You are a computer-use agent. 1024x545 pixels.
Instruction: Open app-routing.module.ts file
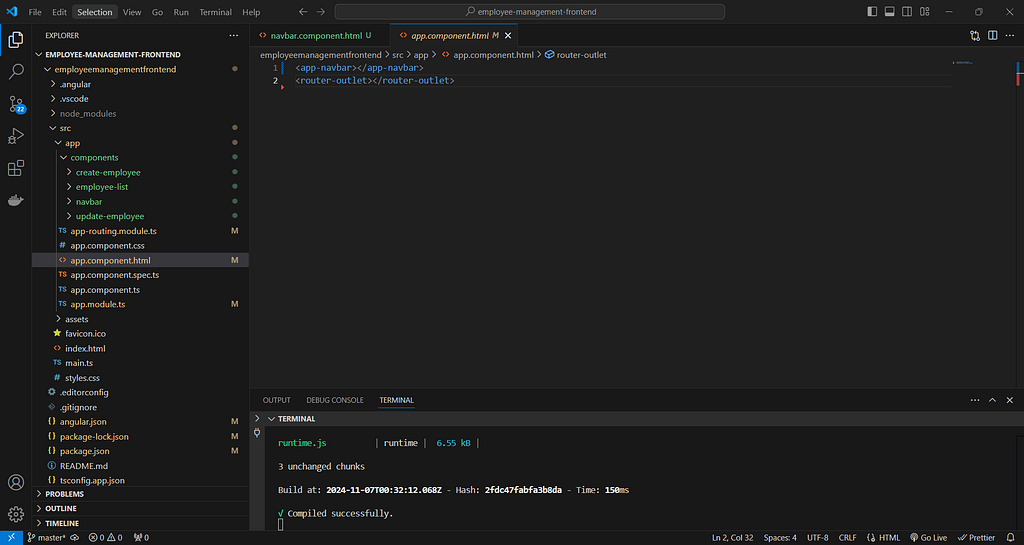(x=140, y=231)
